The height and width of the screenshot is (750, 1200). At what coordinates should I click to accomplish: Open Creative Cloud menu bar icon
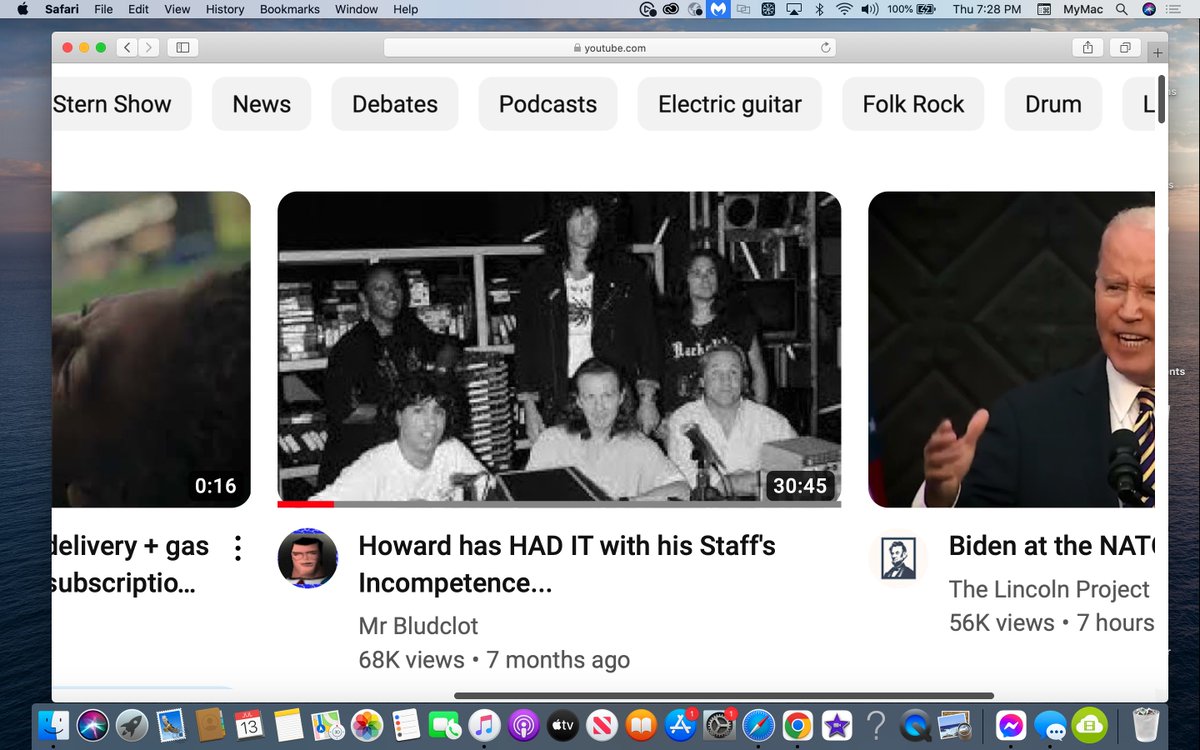[671, 9]
